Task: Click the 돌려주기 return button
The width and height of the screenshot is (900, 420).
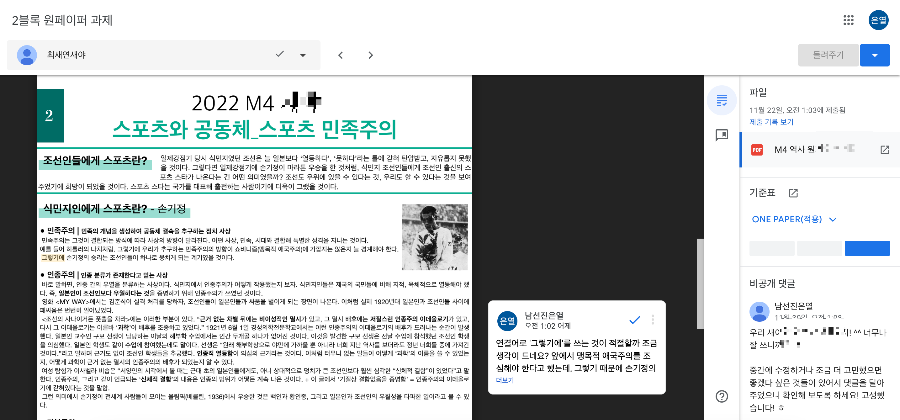Action: point(828,55)
